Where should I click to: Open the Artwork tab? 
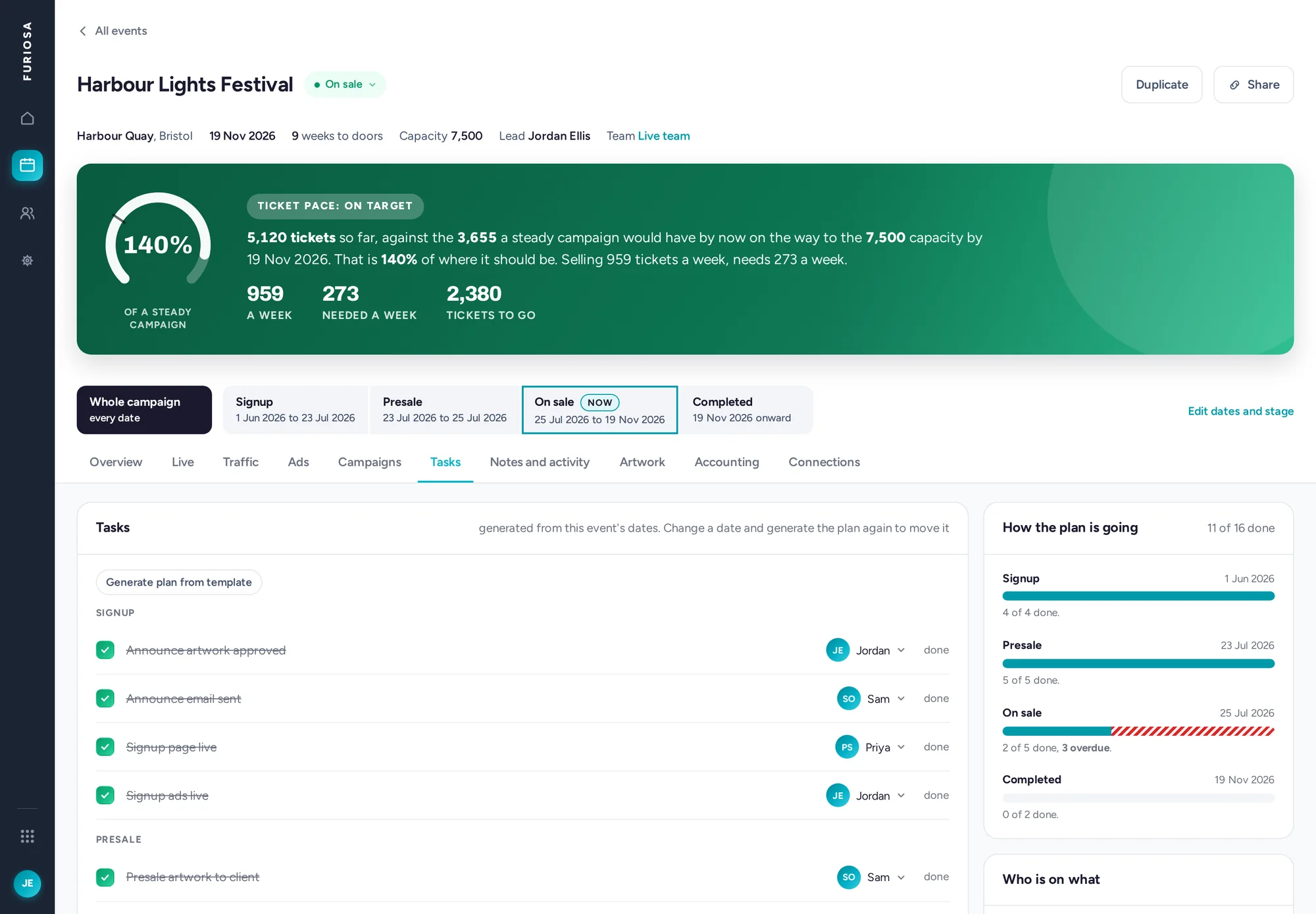(642, 462)
